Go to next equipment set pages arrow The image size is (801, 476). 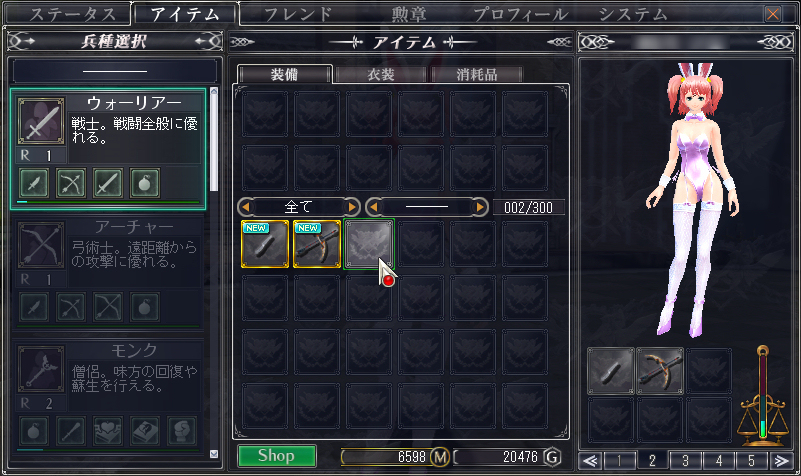coord(781,461)
